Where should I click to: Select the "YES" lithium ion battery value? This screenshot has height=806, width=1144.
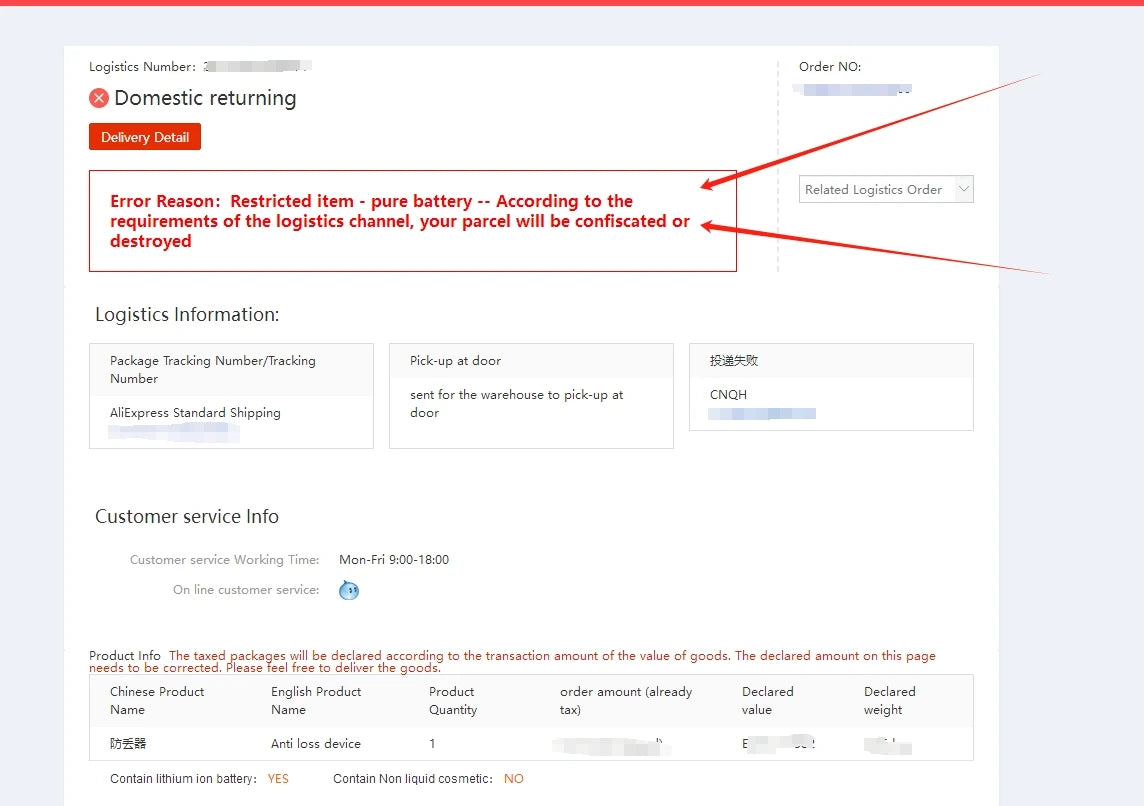coord(278,778)
